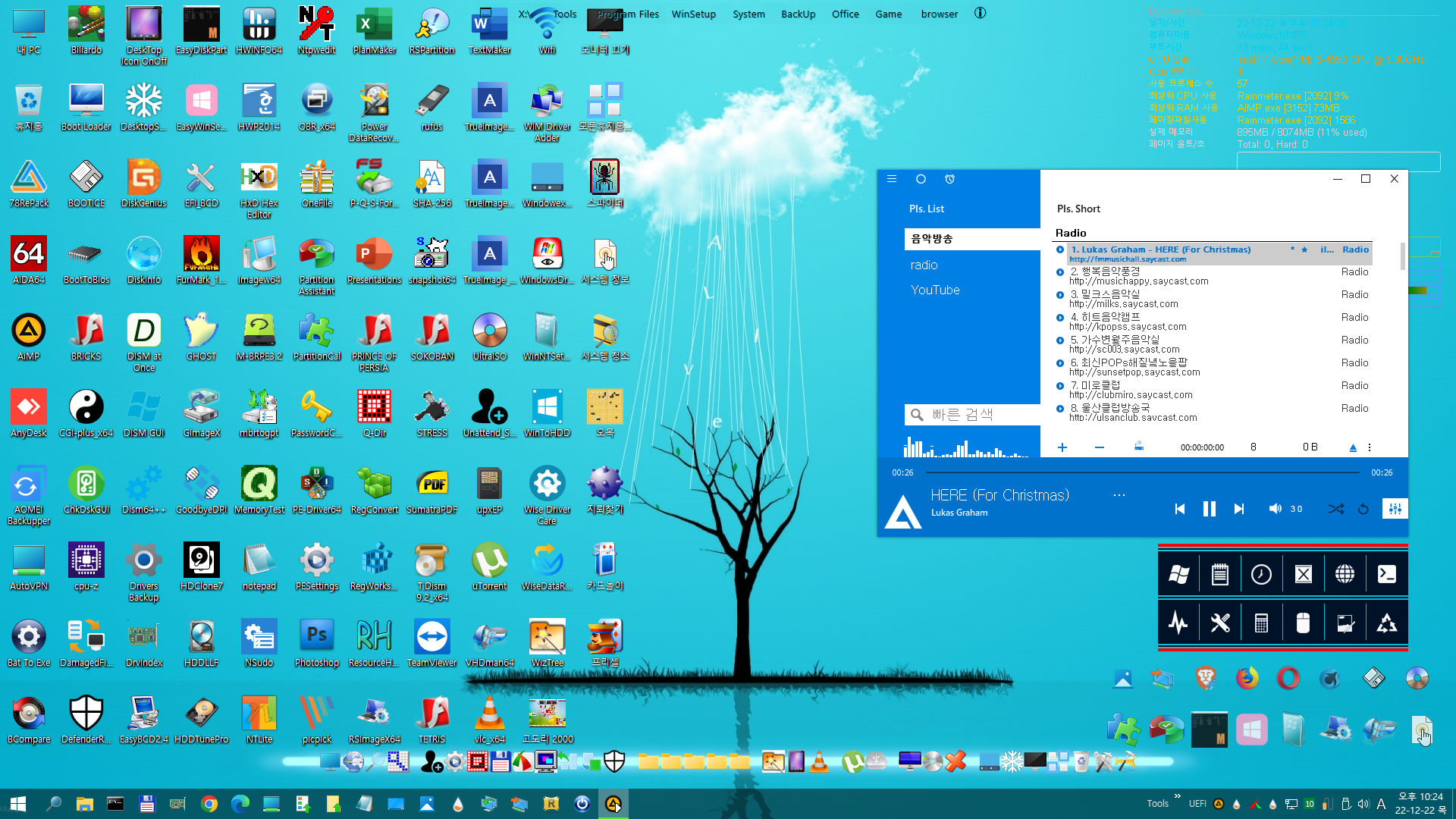The image size is (1456, 819).
Task: Click volume icon in system tray
Action: pos(1363,804)
